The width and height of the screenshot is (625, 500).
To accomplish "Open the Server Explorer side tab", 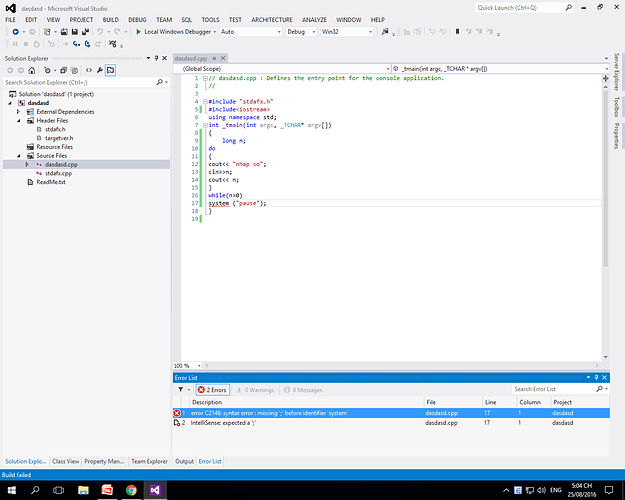I will click(617, 72).
